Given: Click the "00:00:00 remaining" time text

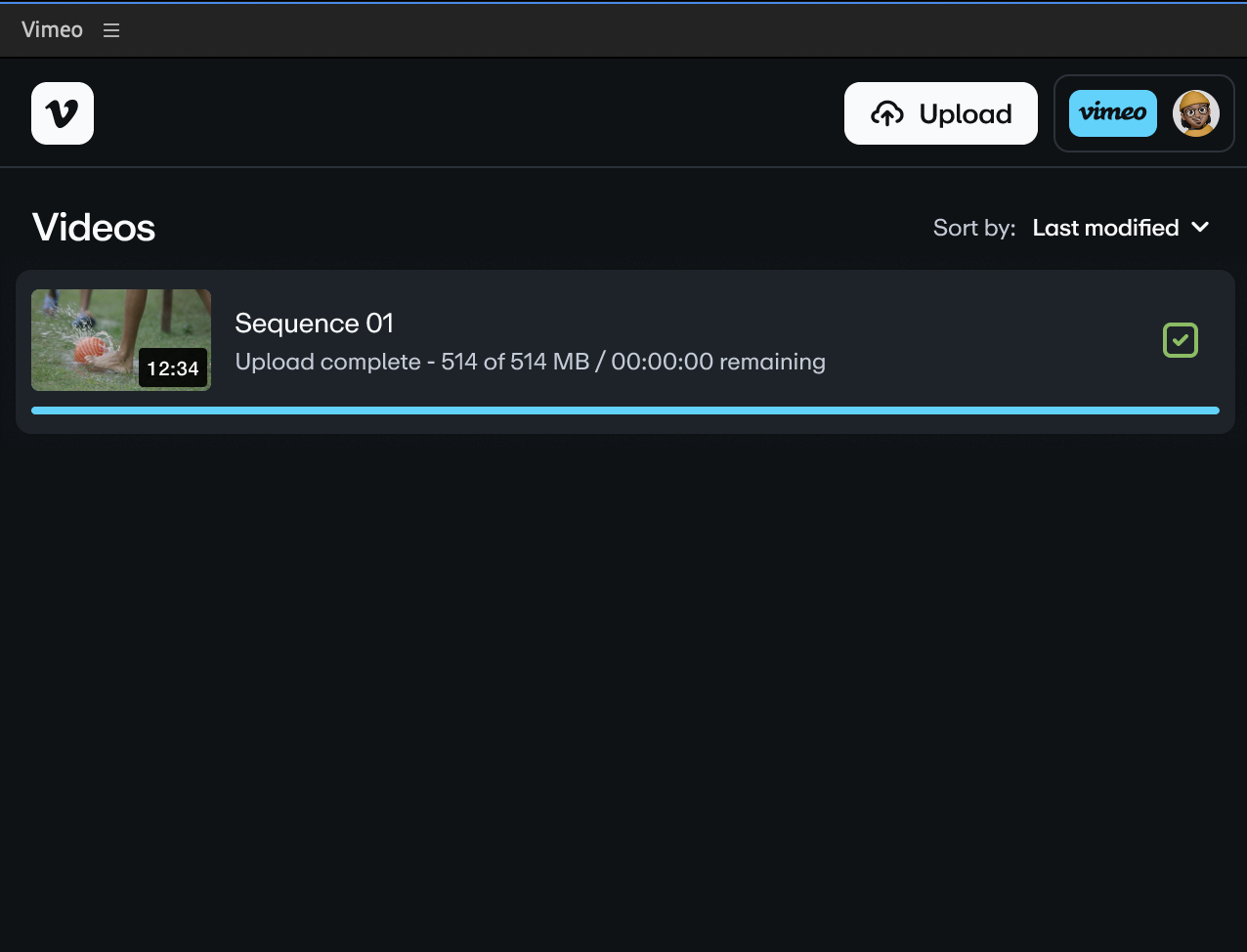Looking at the screenshot, I should 718,362.
